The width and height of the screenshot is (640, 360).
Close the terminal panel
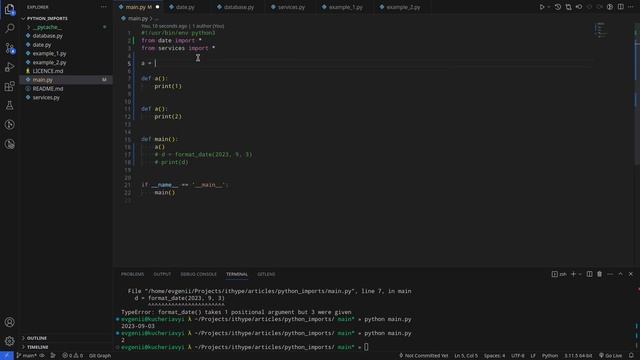[x=631, y=274]
